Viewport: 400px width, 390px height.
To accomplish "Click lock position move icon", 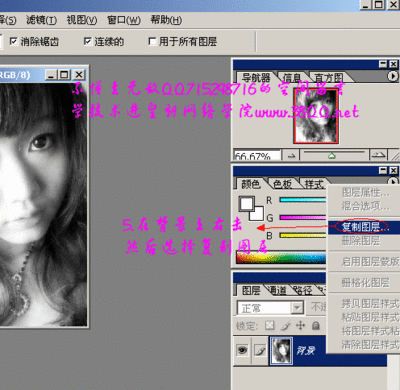I will (300, 325).
